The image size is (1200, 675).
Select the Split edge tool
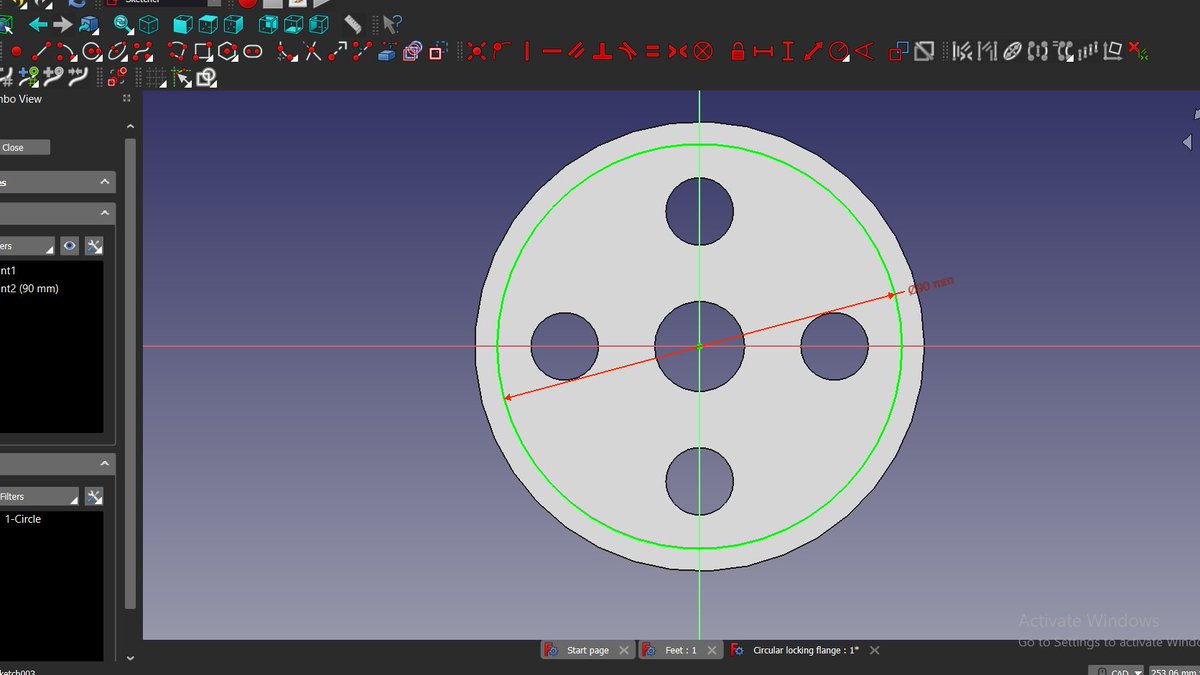coord(362,51)
